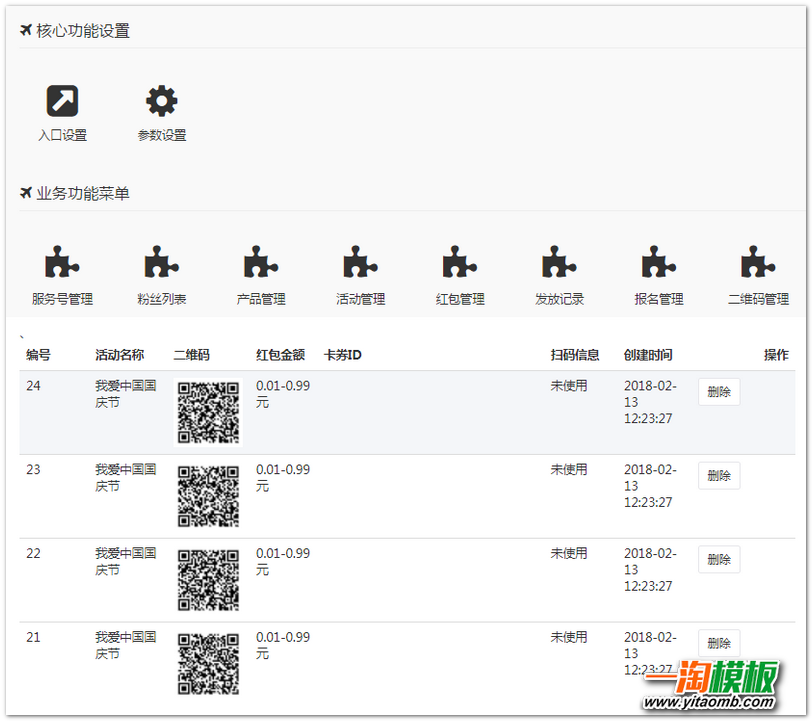This screenshot has width=812, height=721.
Task: Delete the record numbered 23
Action: click(719, 475)
